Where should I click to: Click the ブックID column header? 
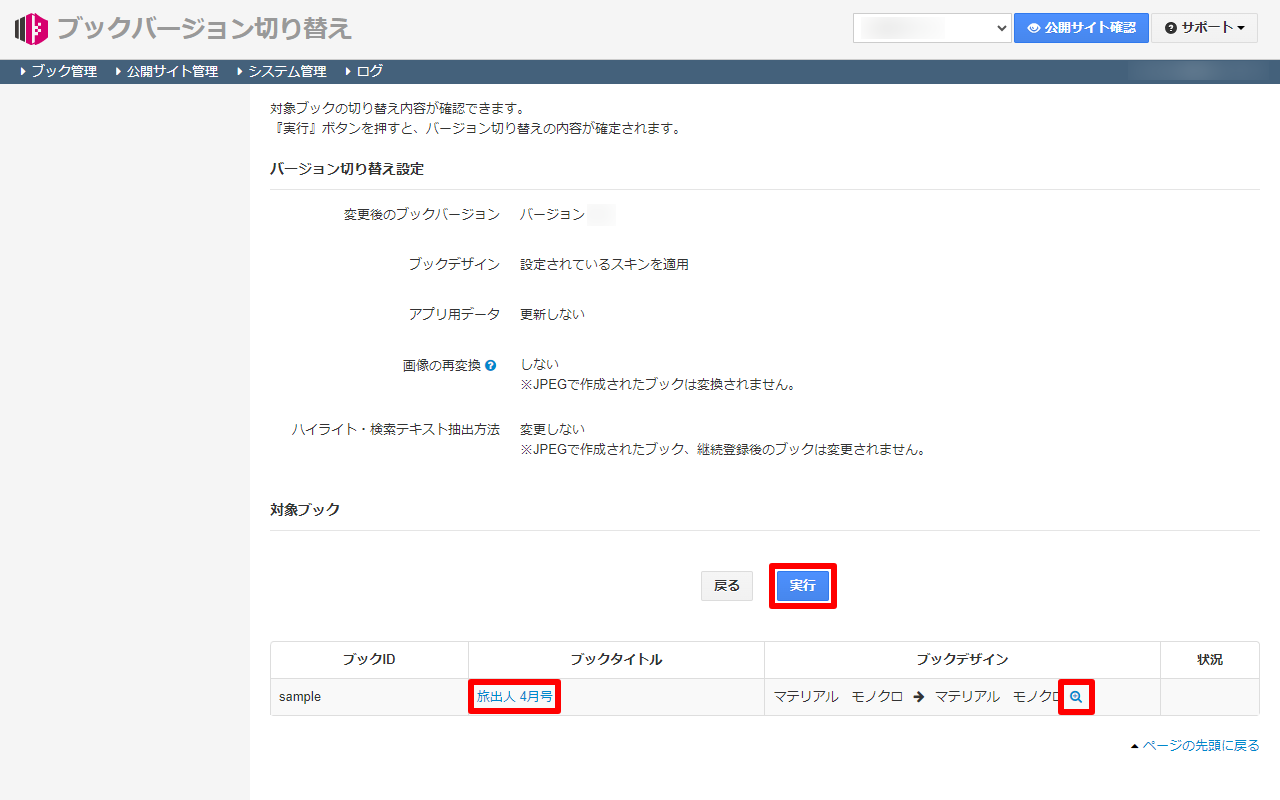369,660
